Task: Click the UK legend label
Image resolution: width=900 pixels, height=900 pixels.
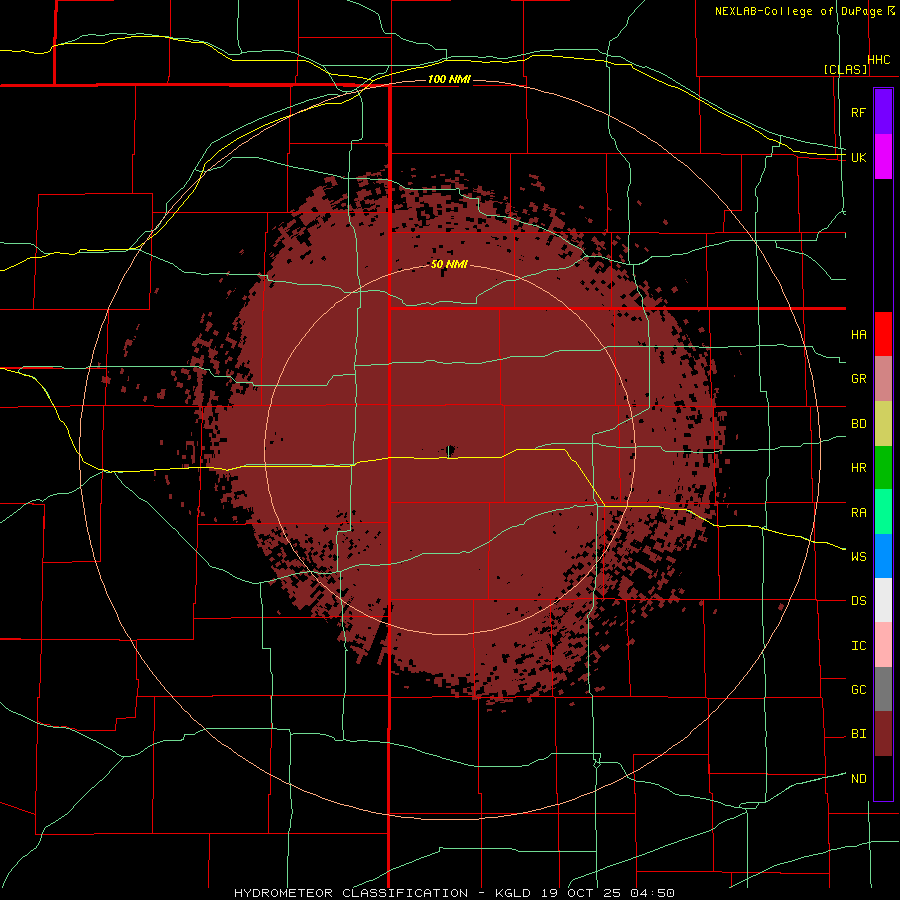Action: (858, 157)
